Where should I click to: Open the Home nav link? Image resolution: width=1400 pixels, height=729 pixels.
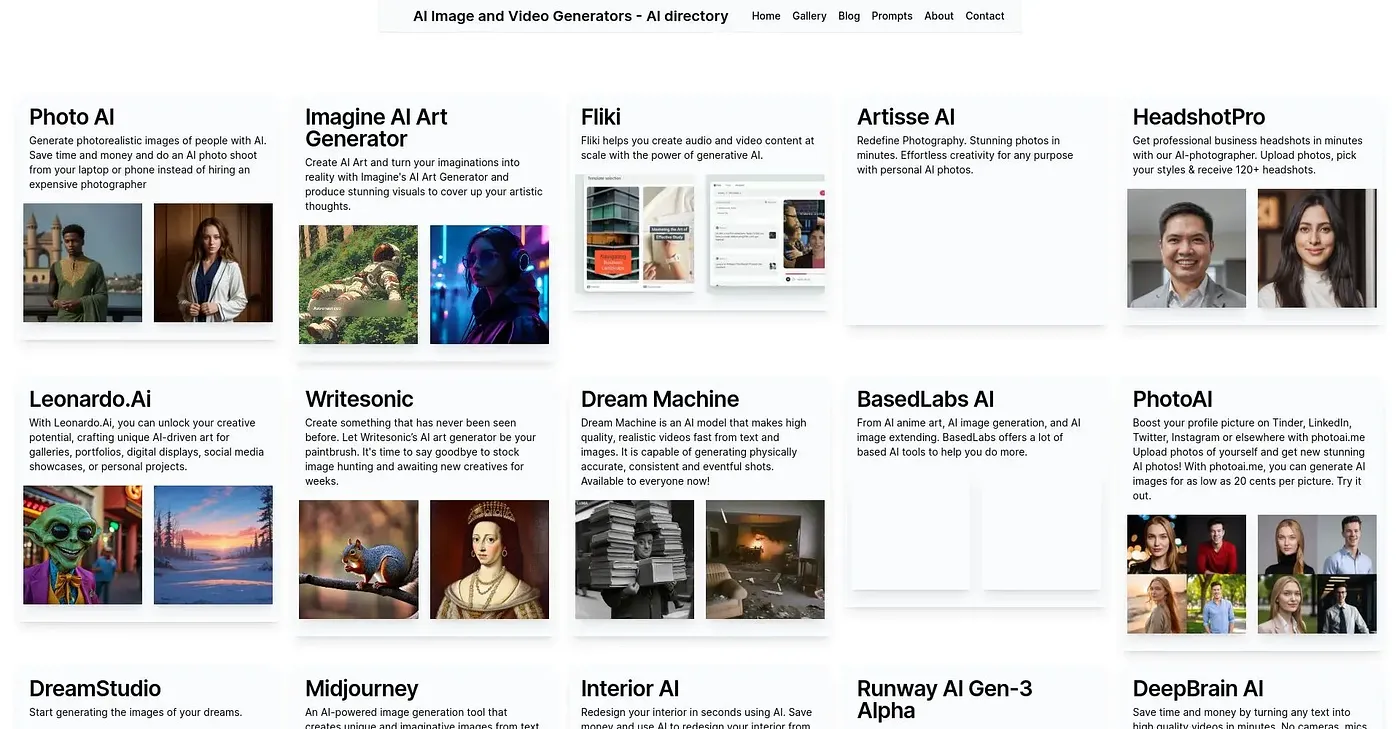point(766,16)
